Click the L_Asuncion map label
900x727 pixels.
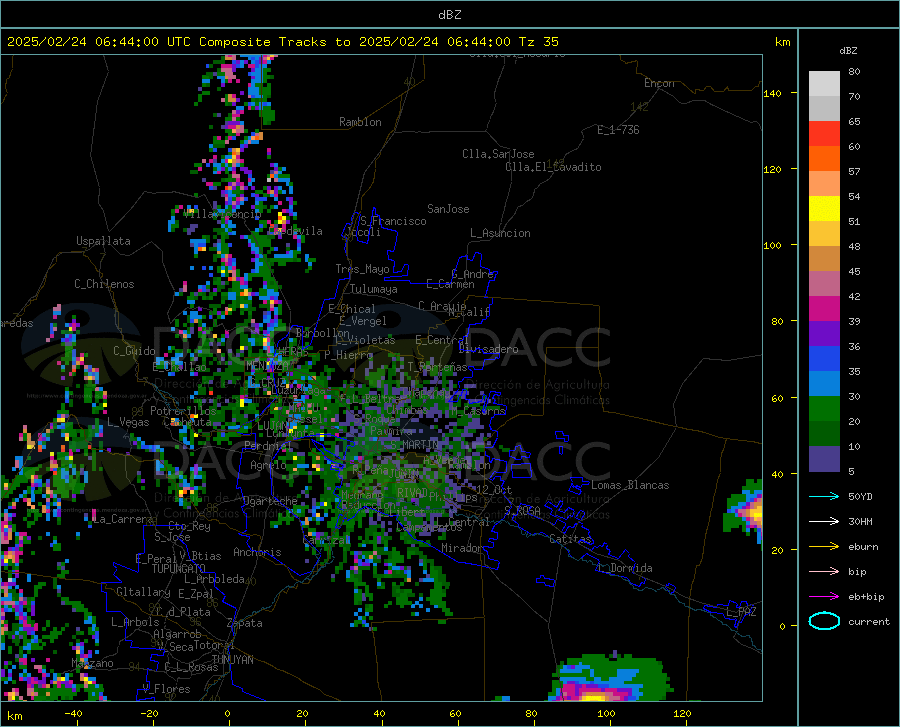(x=500, y=233)
